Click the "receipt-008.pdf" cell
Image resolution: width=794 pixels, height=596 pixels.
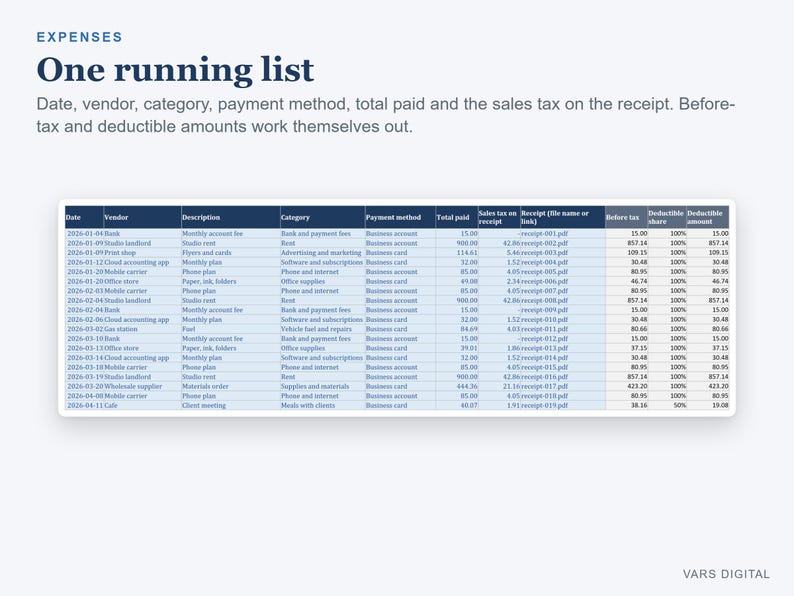coord(563,300)
